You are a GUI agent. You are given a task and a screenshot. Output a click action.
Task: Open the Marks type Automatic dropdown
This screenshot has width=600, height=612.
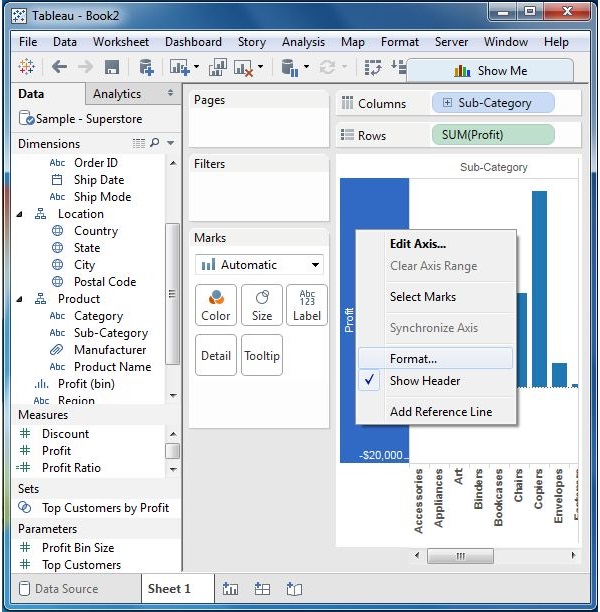pyautogui.click(x=260, y=265)
